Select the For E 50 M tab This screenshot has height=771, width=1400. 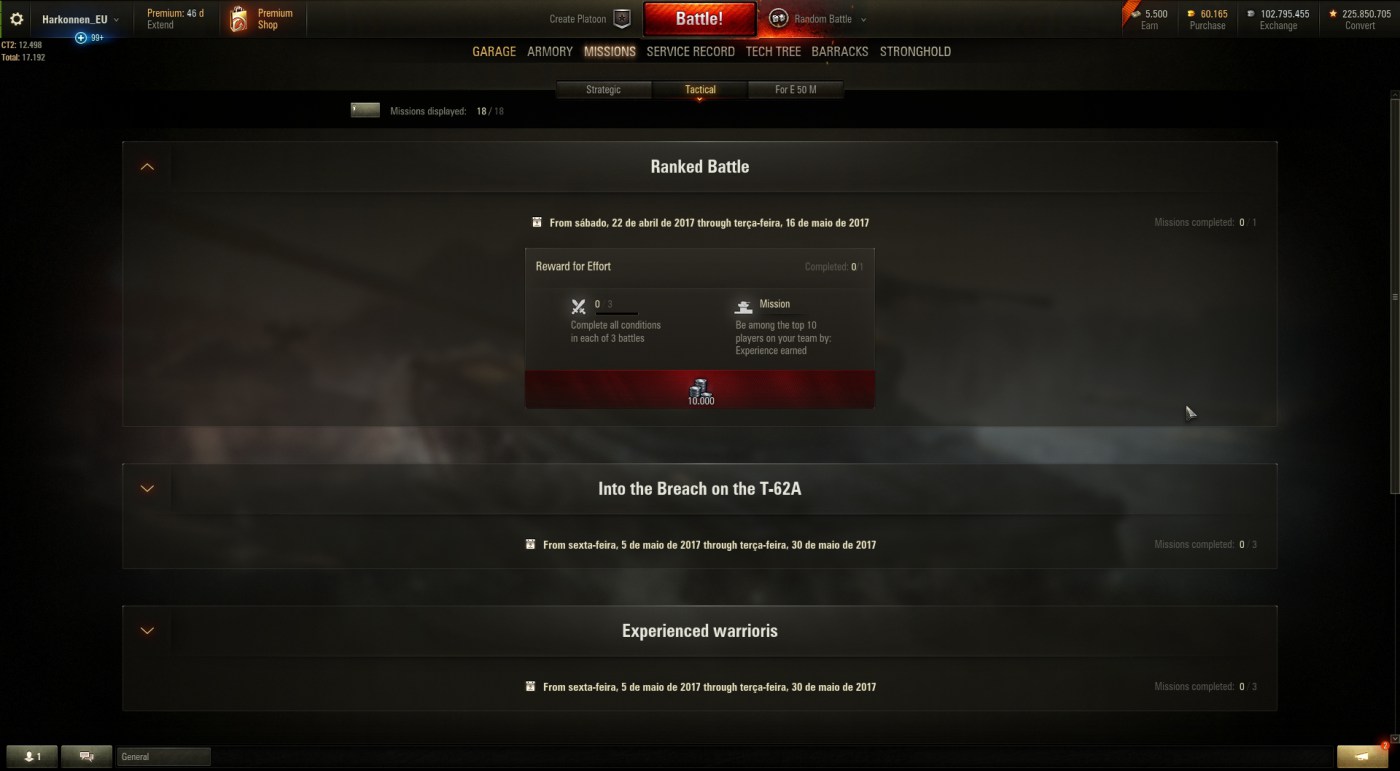796,90
